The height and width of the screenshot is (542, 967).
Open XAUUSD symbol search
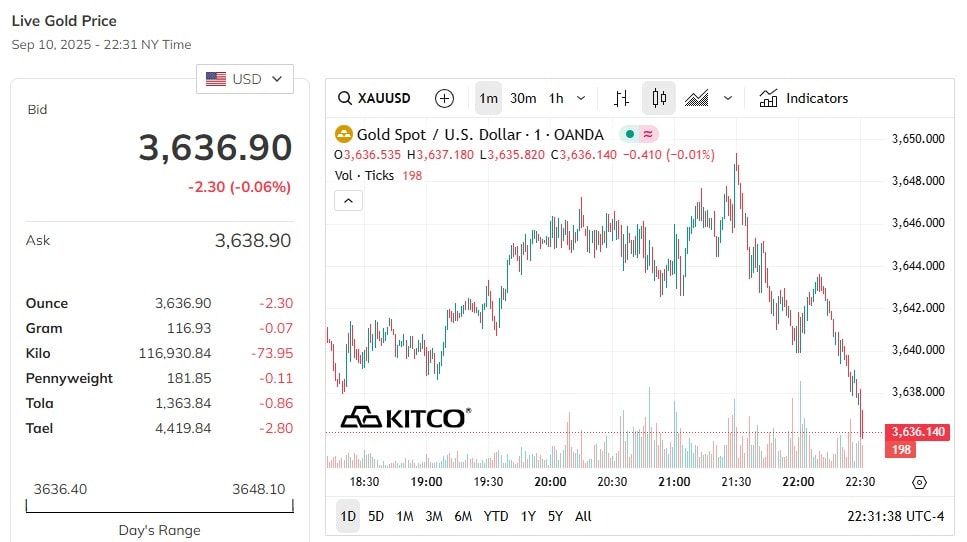click(374, 98)
